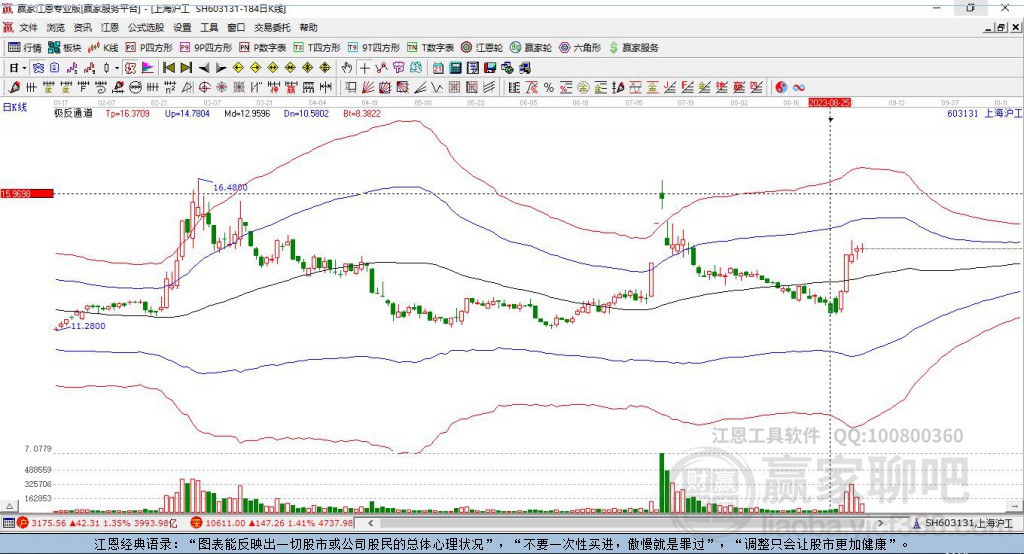
Task: Open the 赢家轮 wheel tool
Action: 531,48
